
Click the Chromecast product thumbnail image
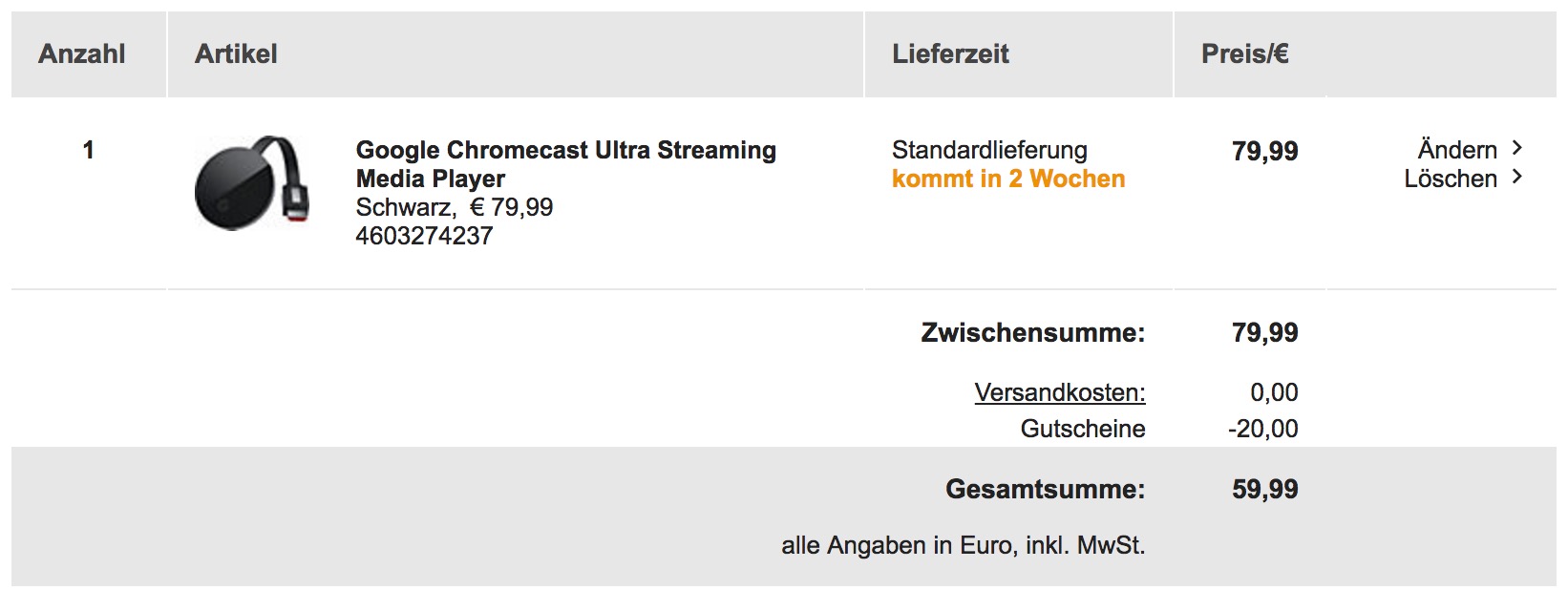[251, 182]
